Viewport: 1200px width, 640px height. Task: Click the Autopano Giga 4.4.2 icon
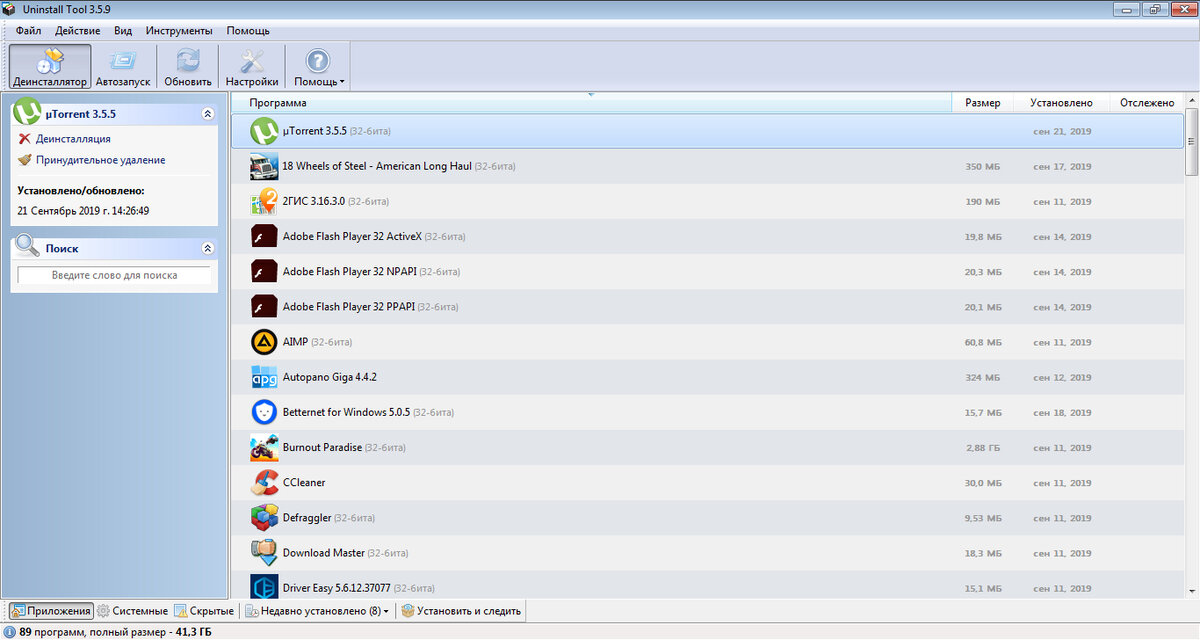[264, 377]
